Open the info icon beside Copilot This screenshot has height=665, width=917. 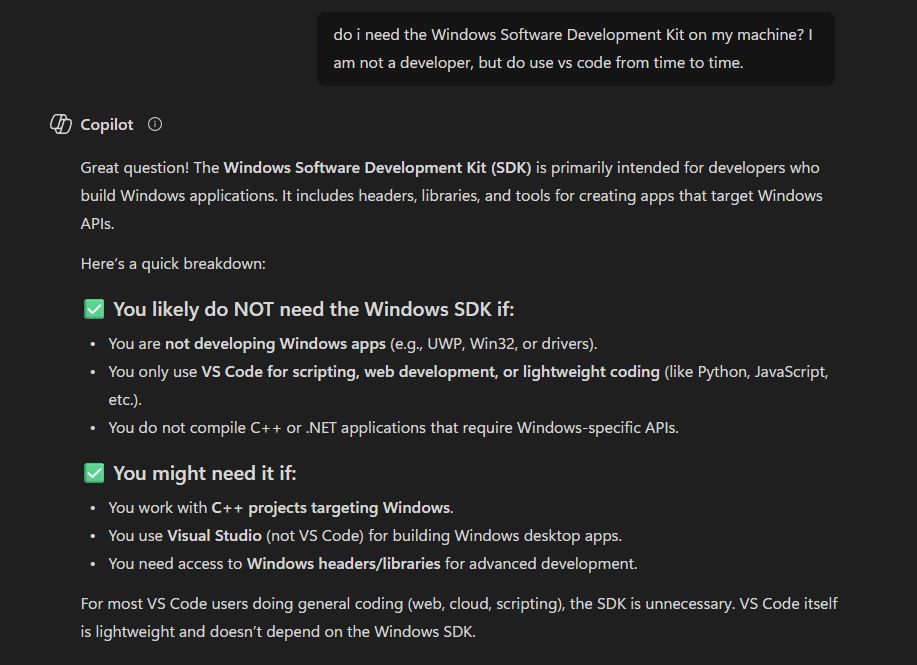pyautogui.click(x=155, y=124)
